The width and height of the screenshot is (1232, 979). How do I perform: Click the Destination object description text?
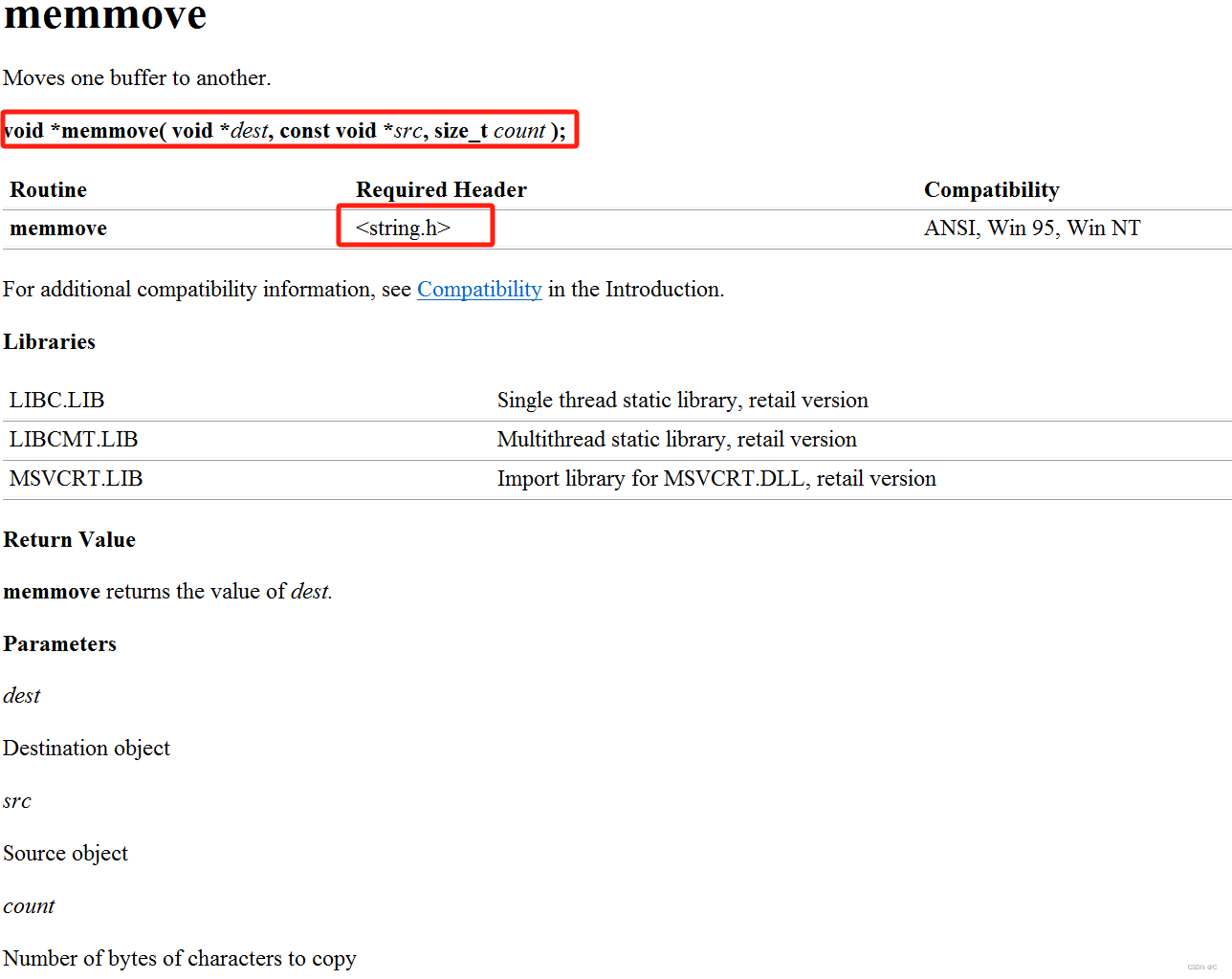click(x=86, y=749)
